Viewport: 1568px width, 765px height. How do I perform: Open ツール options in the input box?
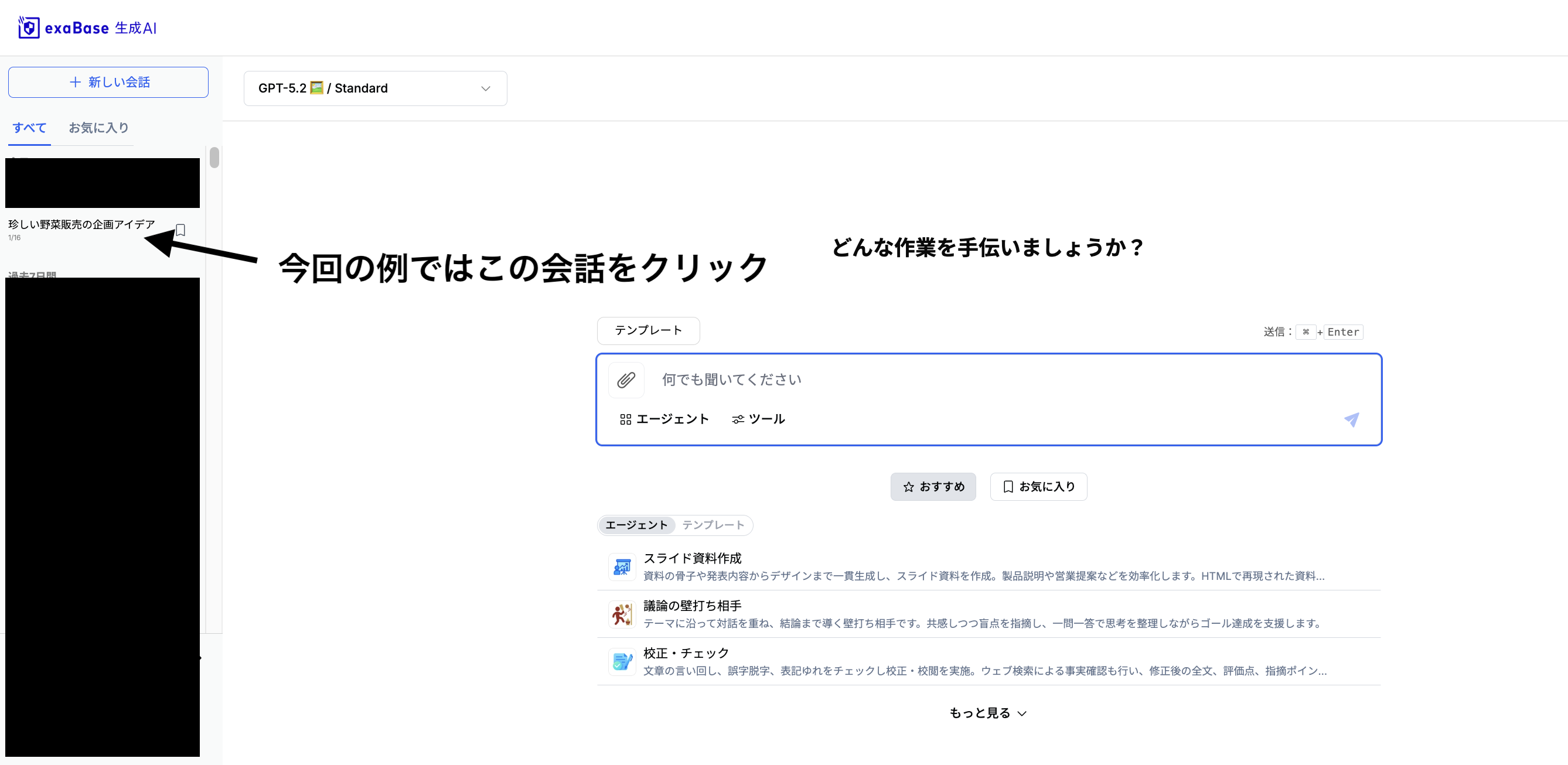pos(758,419)
